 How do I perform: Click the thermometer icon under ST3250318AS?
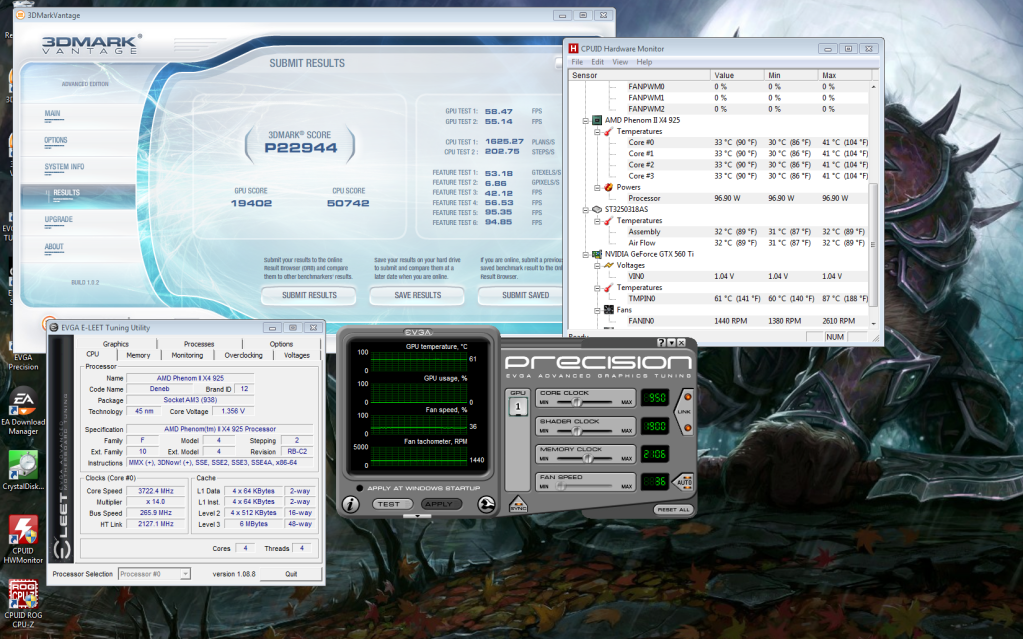608,221
